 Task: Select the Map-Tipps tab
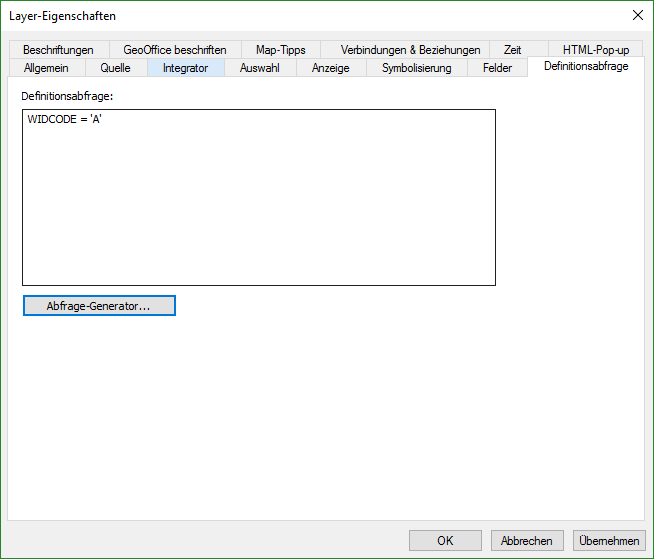280,50
